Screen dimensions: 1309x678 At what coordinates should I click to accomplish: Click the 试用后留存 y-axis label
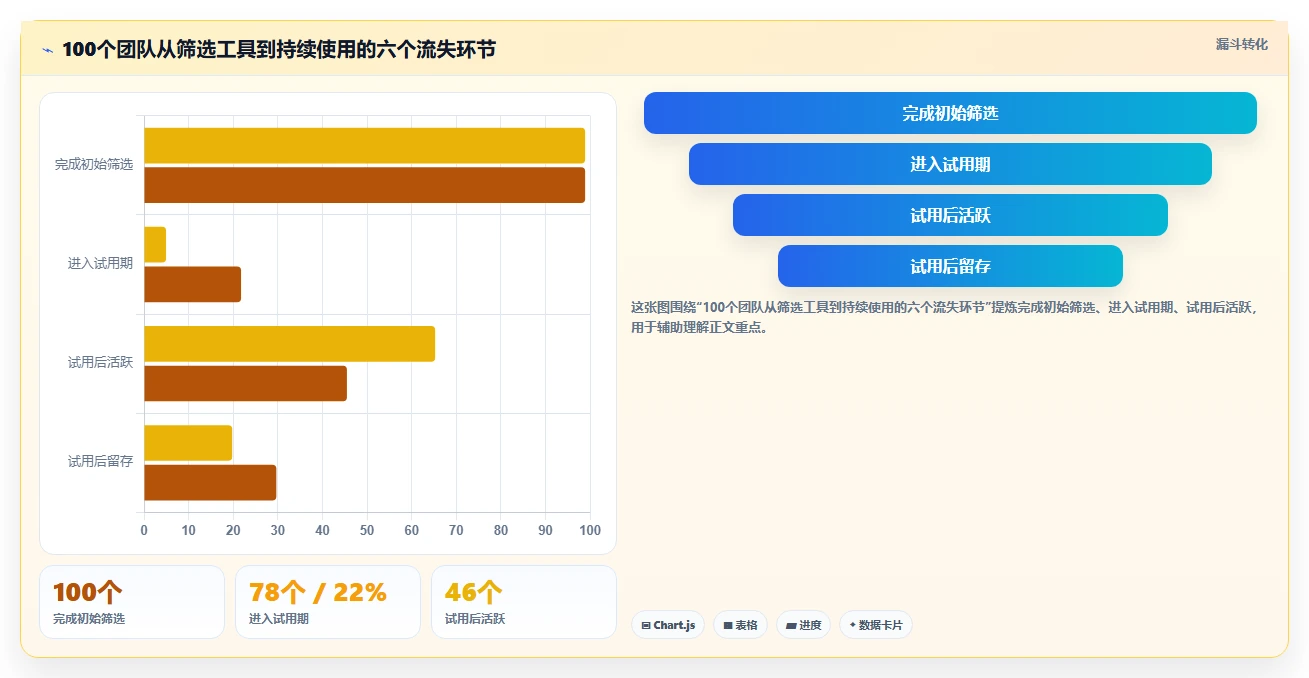click(x=100, y=461)
